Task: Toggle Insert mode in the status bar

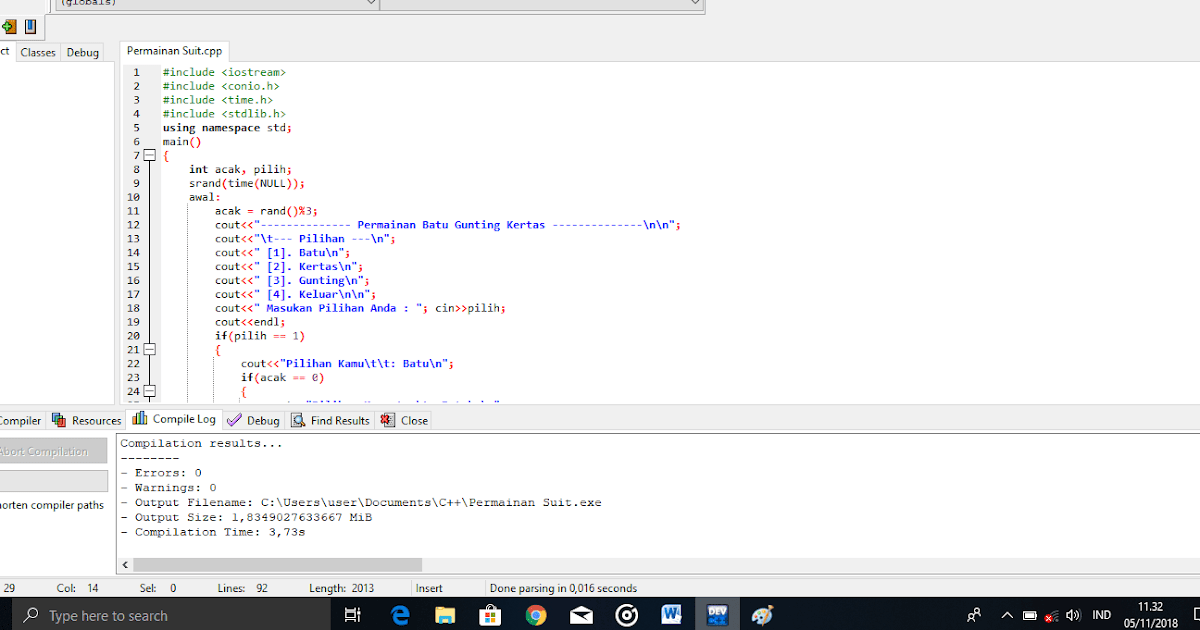Action: (449, 587)
